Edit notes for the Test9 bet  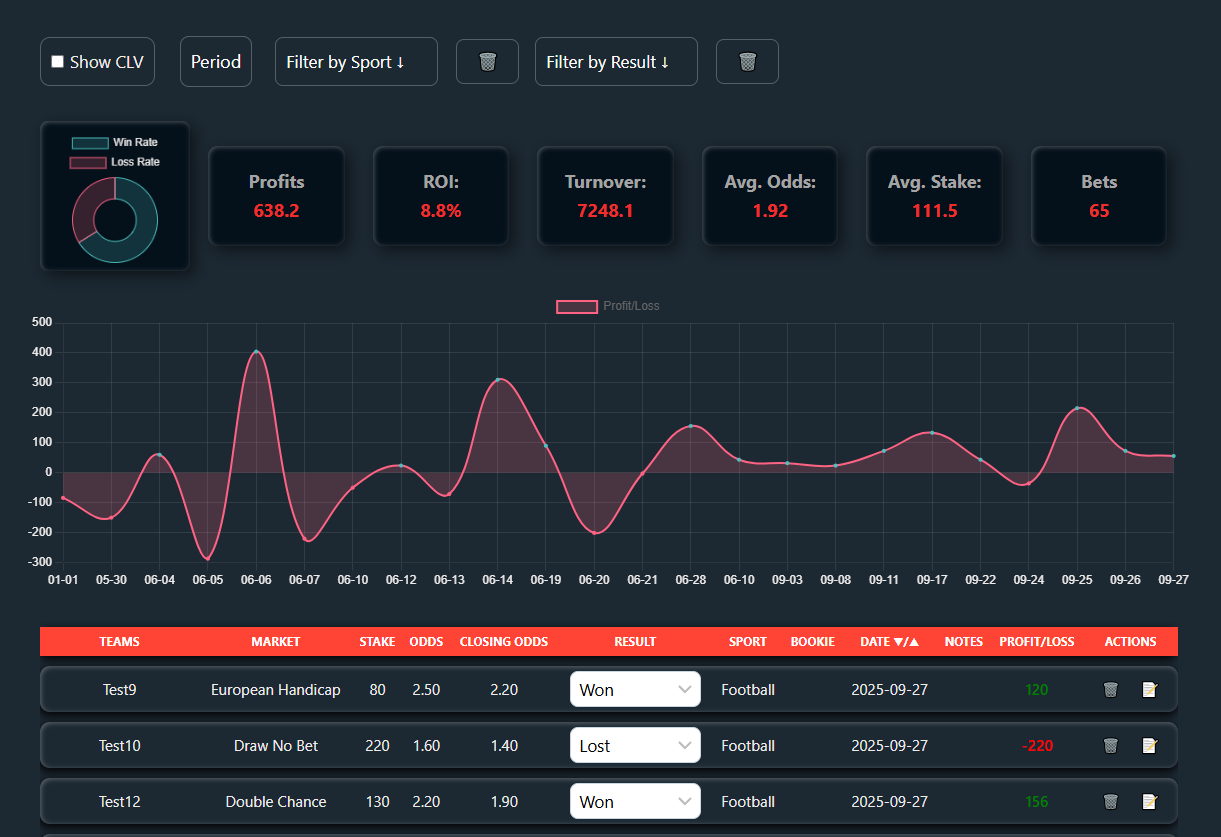(1150, 690)
